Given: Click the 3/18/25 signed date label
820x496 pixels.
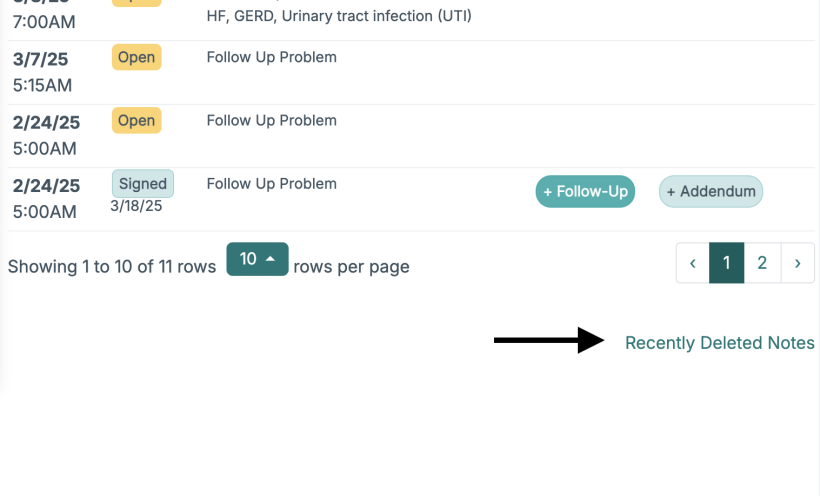Looking at the screenshot, I should [136, 207].
